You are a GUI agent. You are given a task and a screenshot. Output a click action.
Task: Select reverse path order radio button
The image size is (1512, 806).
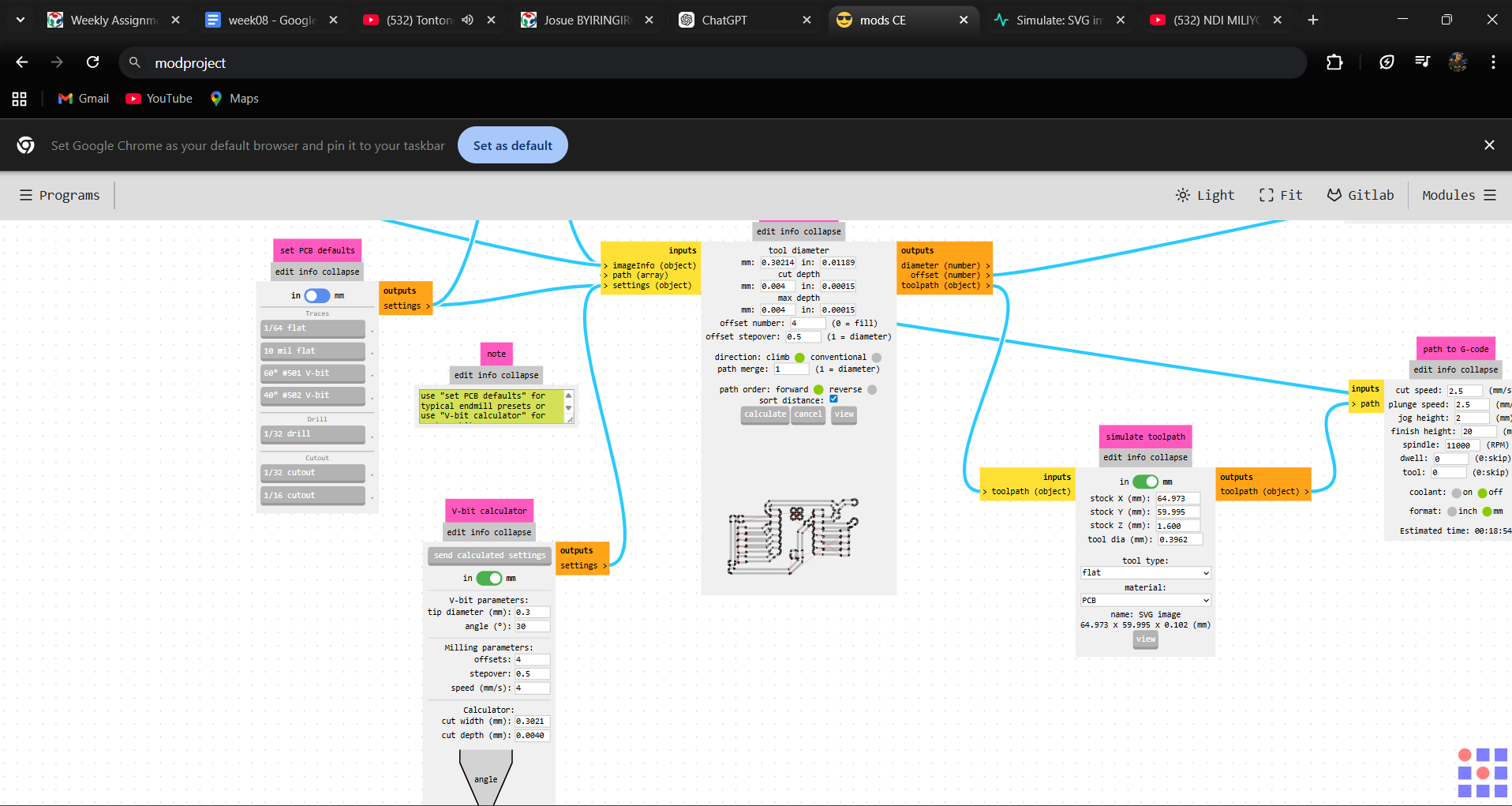pyautogui.click(x=872, y=390)
